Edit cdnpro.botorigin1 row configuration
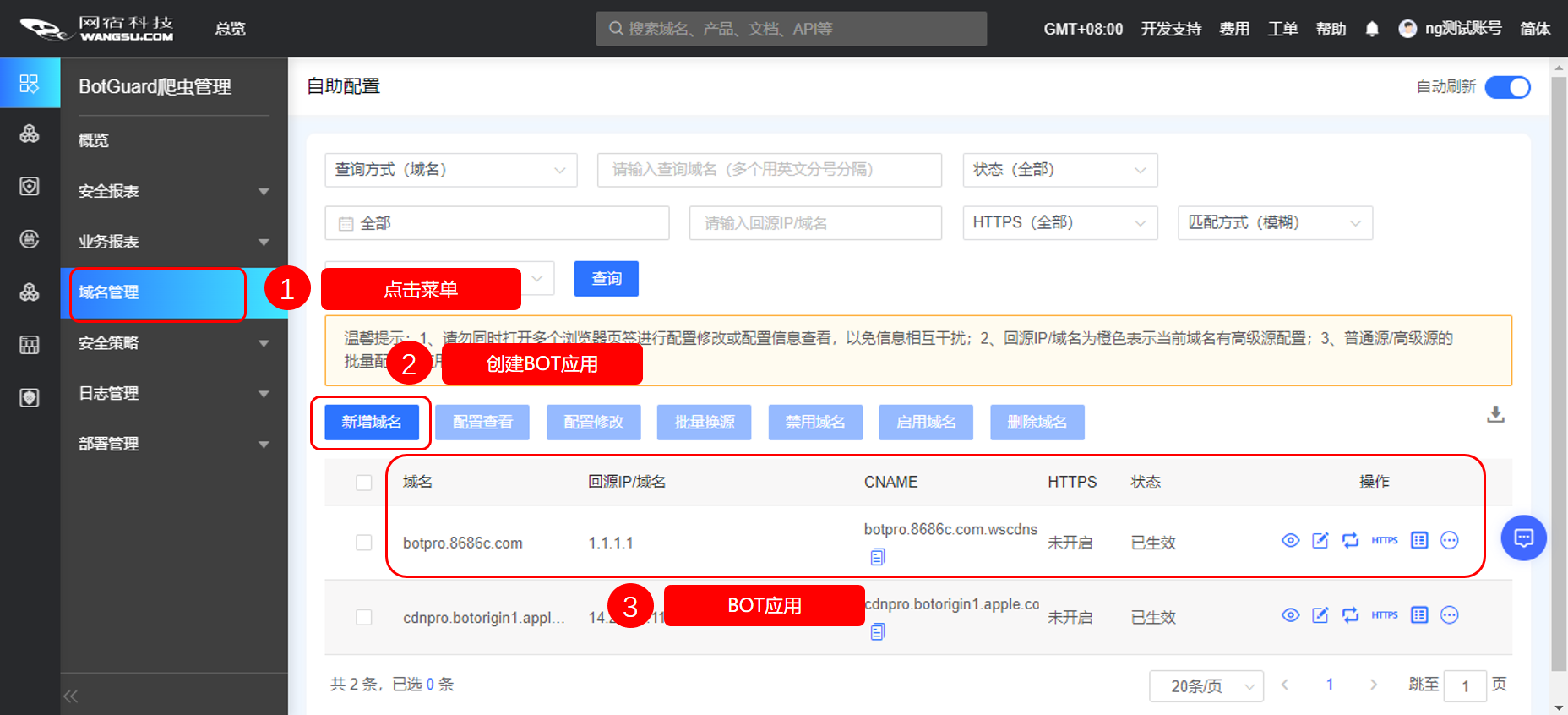Screen dimensions: 1568x715 pos(1320,614)
